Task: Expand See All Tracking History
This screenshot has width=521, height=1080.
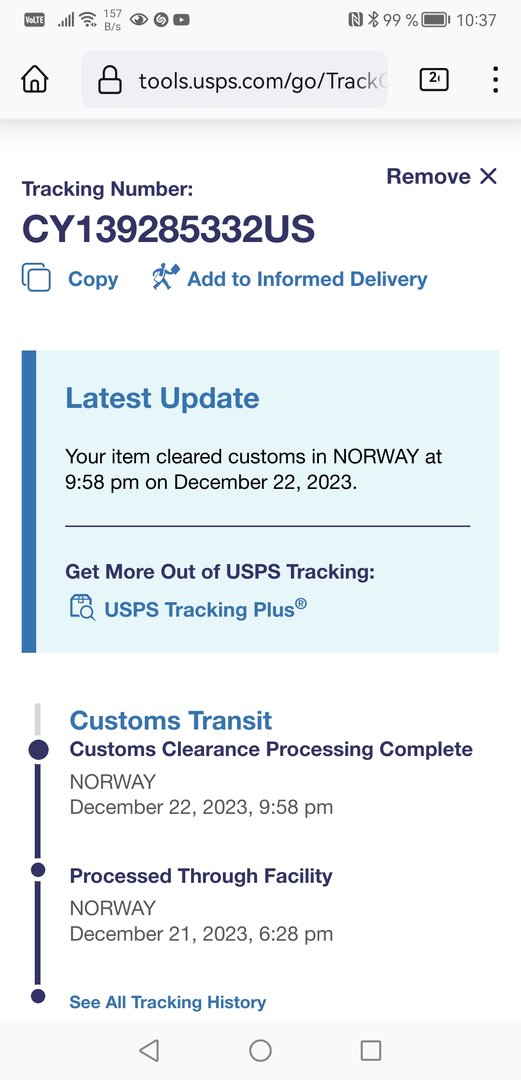Action: pos(167,1001)
